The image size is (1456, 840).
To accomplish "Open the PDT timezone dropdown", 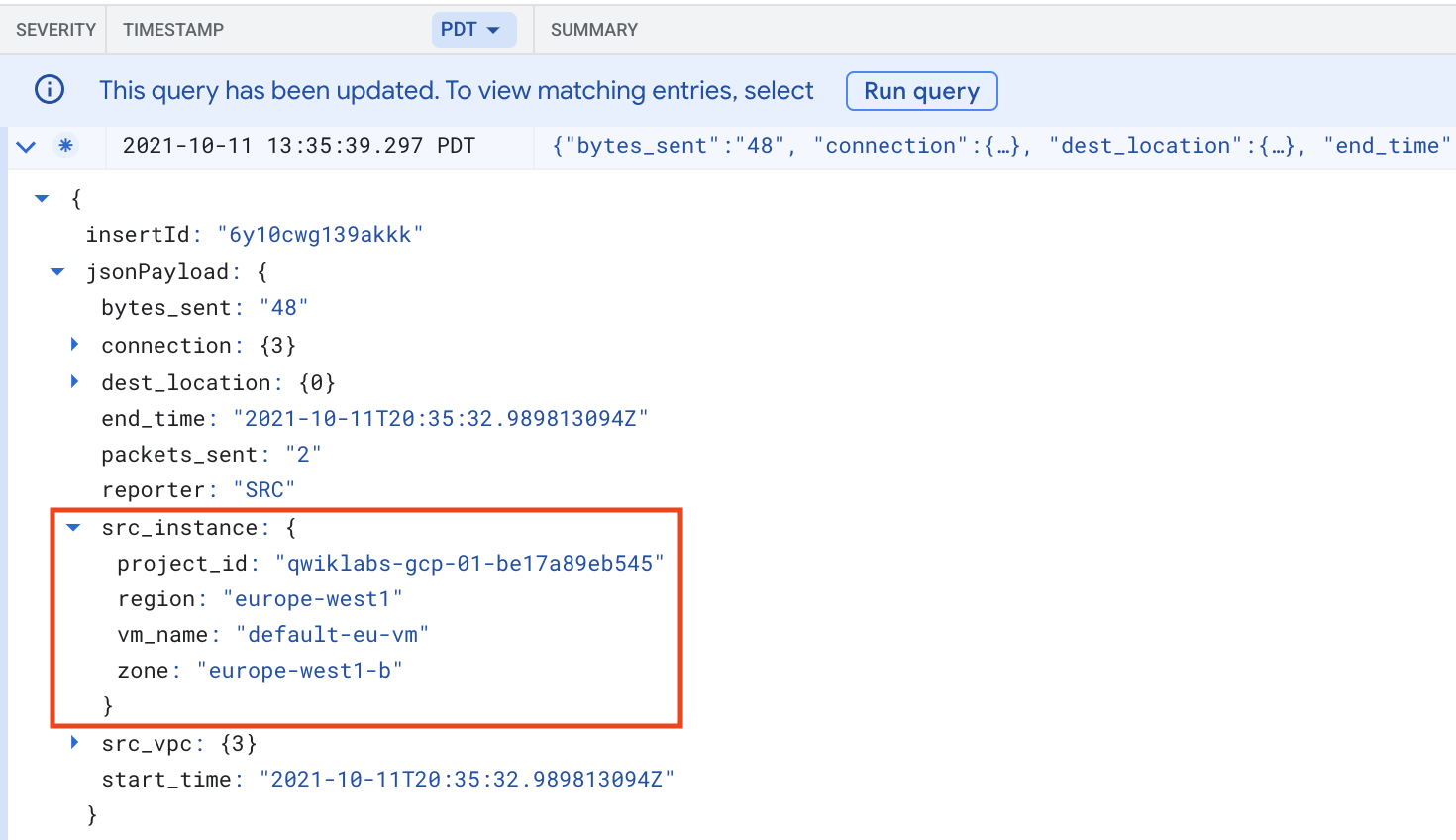I will click(473, 29).
